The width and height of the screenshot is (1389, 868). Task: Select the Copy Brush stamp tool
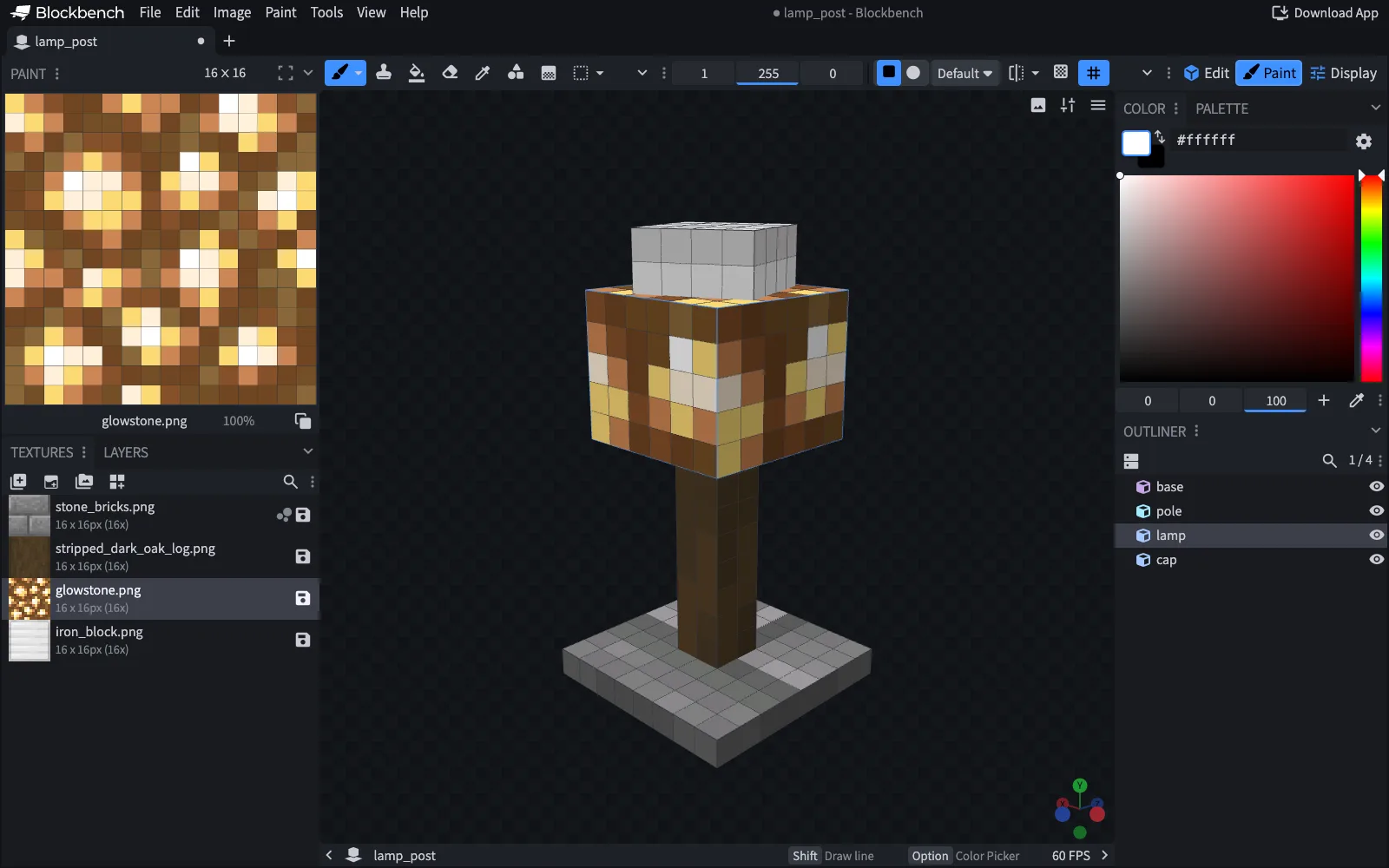(x=384, y=73)
